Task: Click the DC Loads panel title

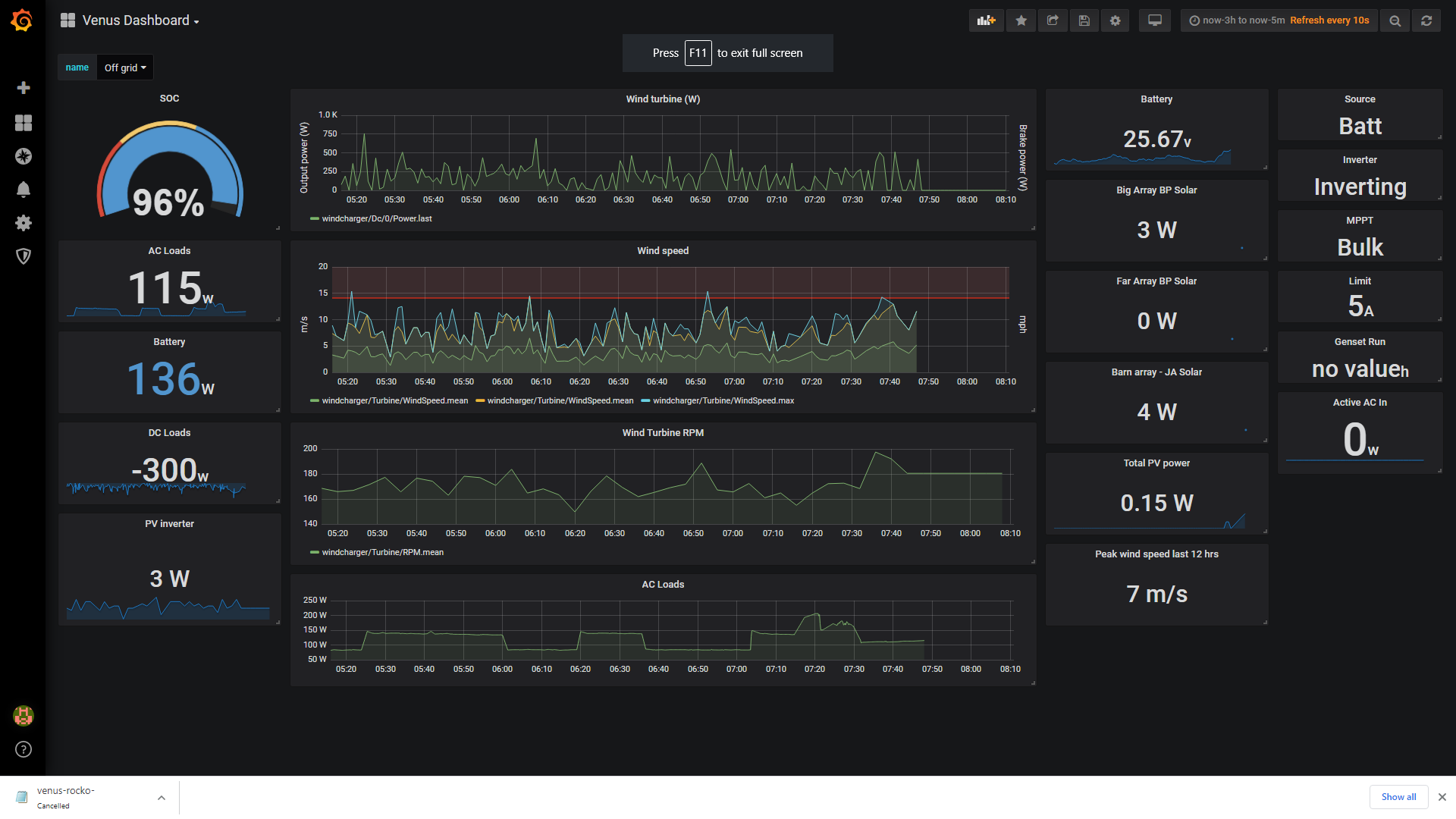Action: coord(169,433)
